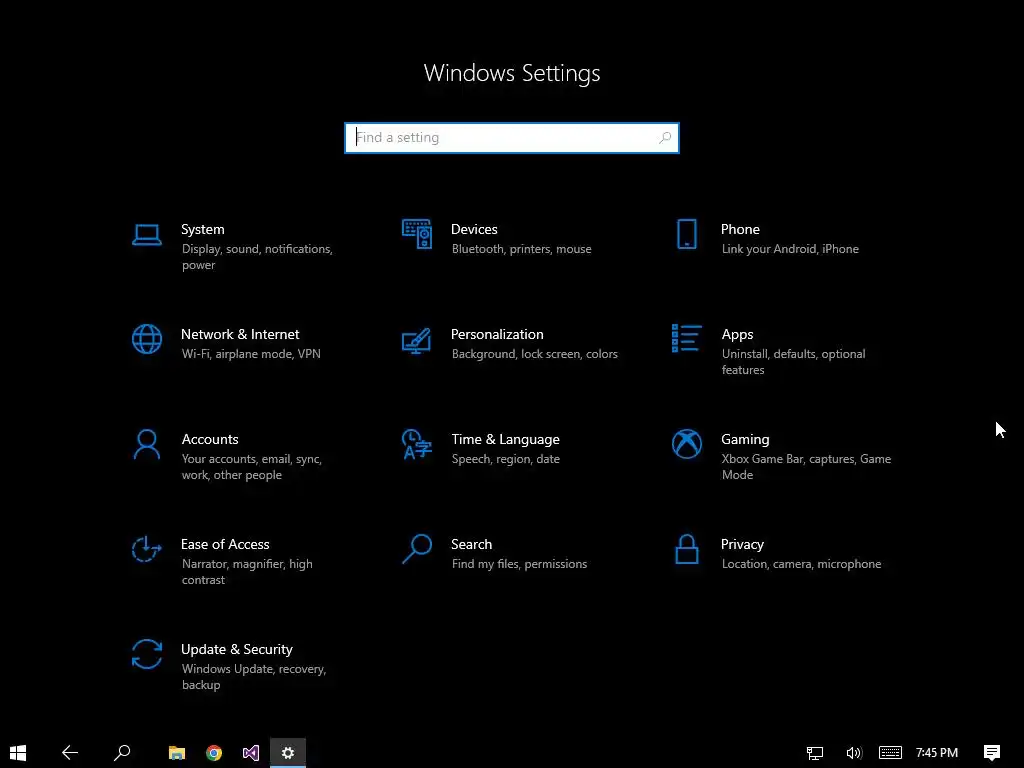This screenshot has width=1024, height=768.
Task: Click the Gaming heading
Action: [745, 440]
